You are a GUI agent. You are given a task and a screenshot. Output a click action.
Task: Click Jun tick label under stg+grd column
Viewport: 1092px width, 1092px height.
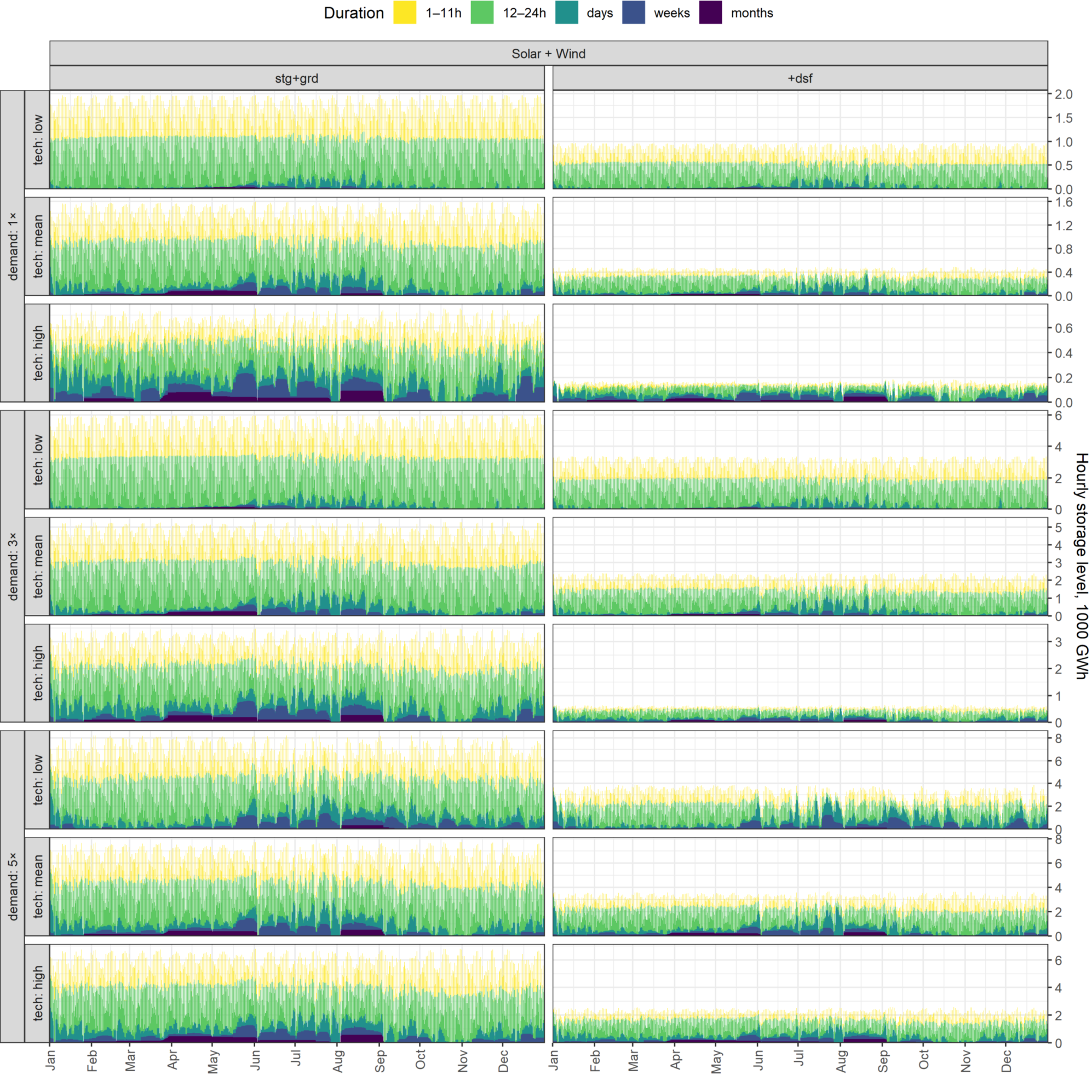pos(256,1060)
